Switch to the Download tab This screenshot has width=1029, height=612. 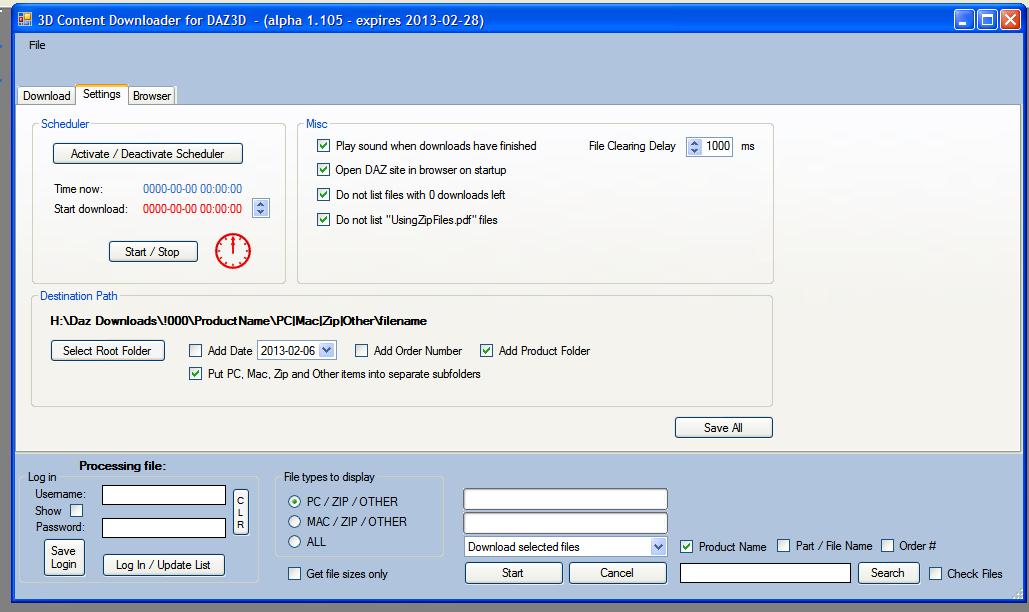[x=46, y=96]
